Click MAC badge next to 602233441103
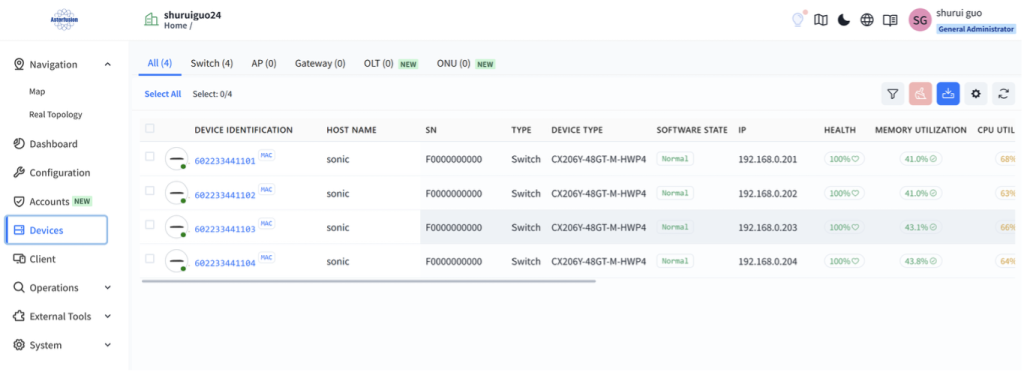 (x=266, y=223)
